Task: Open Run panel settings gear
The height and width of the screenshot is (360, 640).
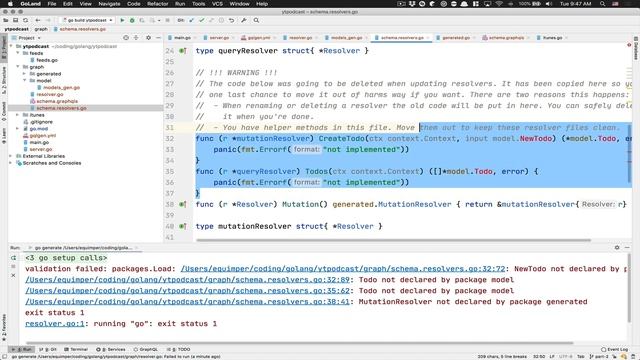Action: tap(617, 247)
